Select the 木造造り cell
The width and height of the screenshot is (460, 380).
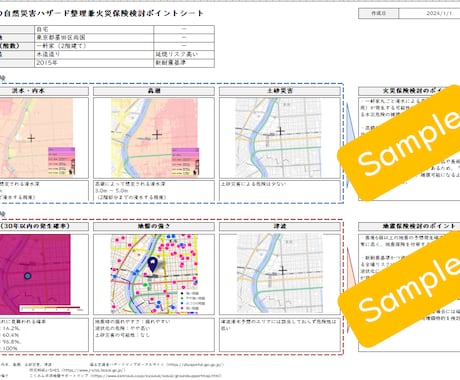pos(94,54)
